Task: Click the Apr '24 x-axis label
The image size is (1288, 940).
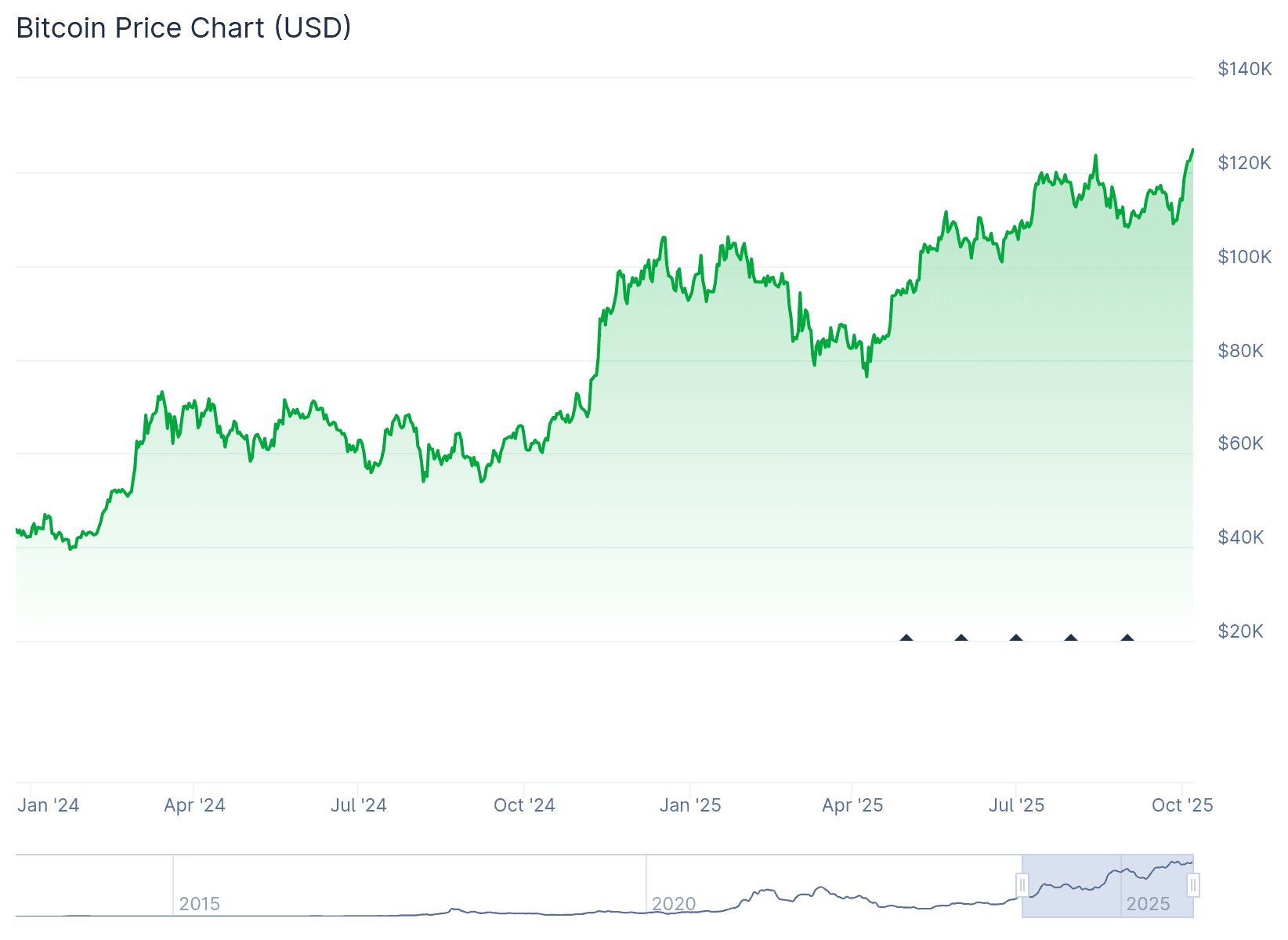Action: (x=194, y=805)
